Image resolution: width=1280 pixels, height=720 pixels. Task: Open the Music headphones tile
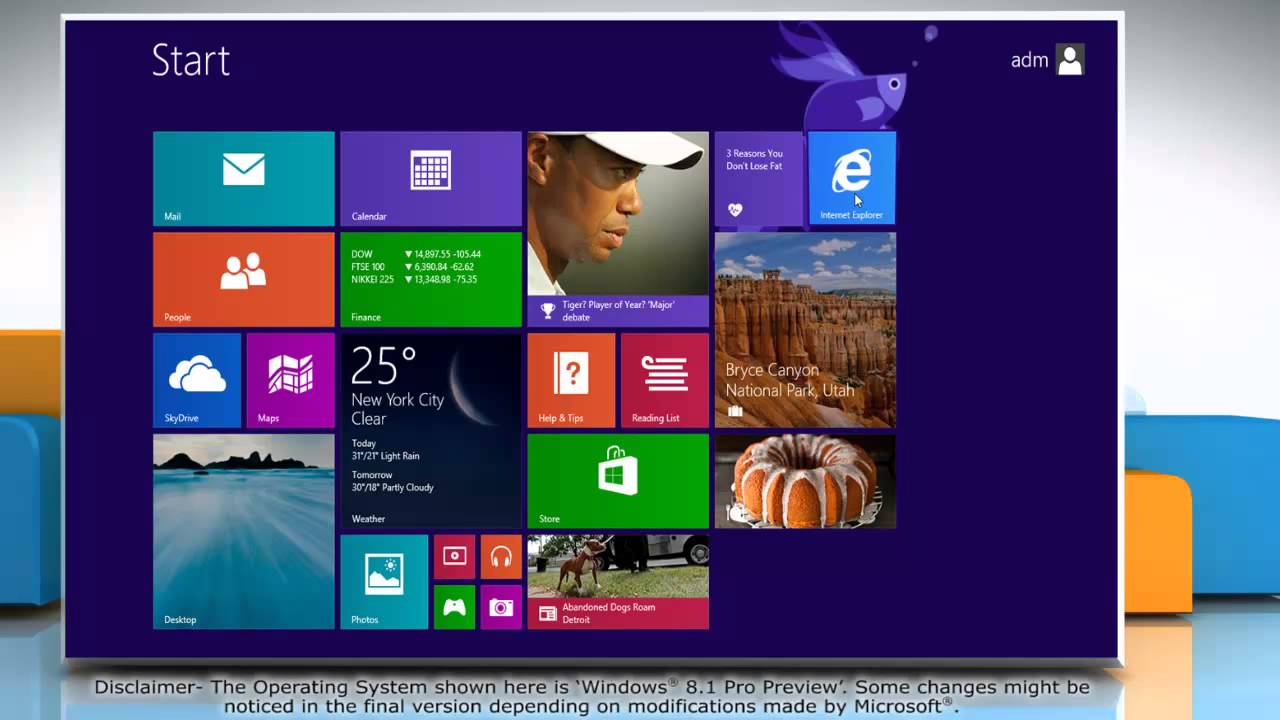click(501, 557)
